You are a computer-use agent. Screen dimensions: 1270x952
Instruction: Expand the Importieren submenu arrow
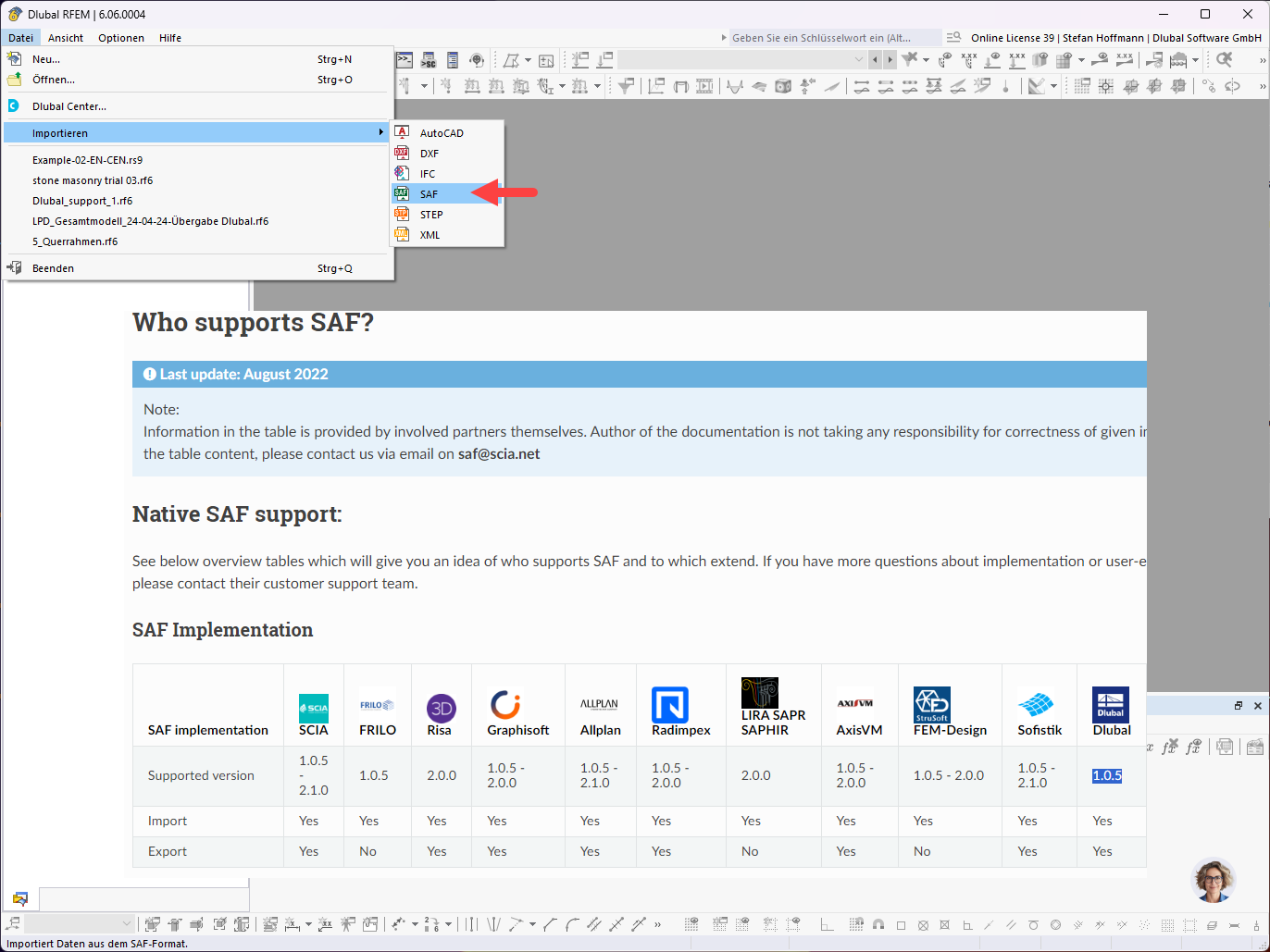381,132
